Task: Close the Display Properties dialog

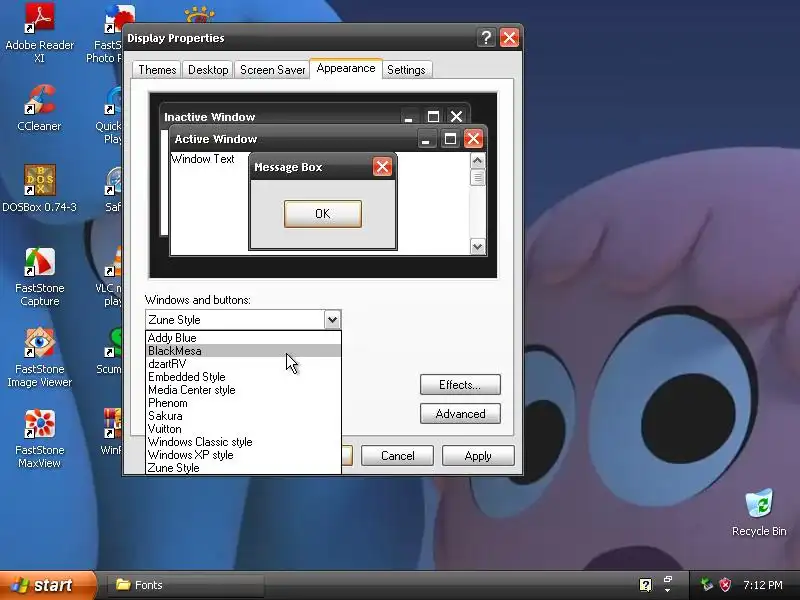Action: tap(509, 38)
